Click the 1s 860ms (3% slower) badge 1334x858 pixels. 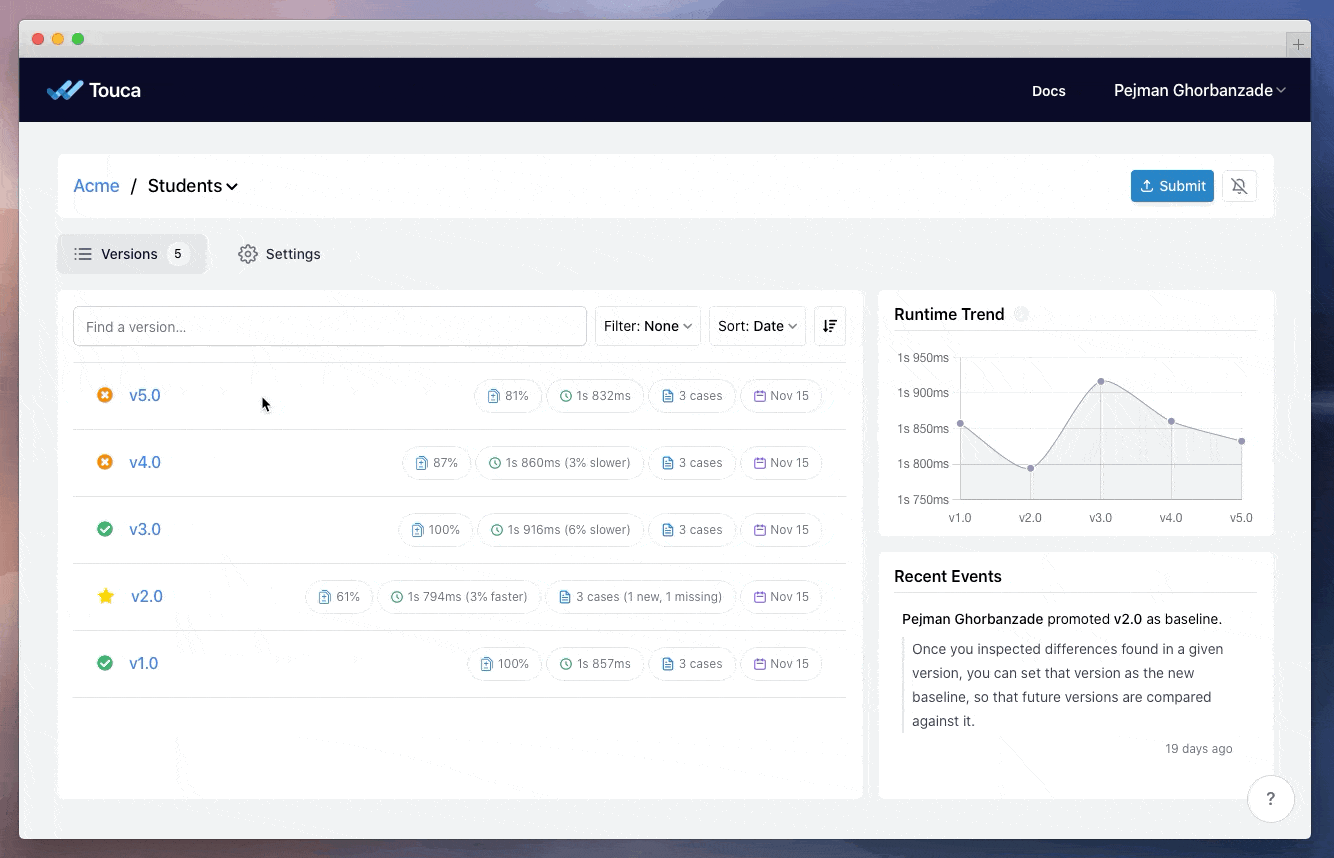[x=559, y=463]
